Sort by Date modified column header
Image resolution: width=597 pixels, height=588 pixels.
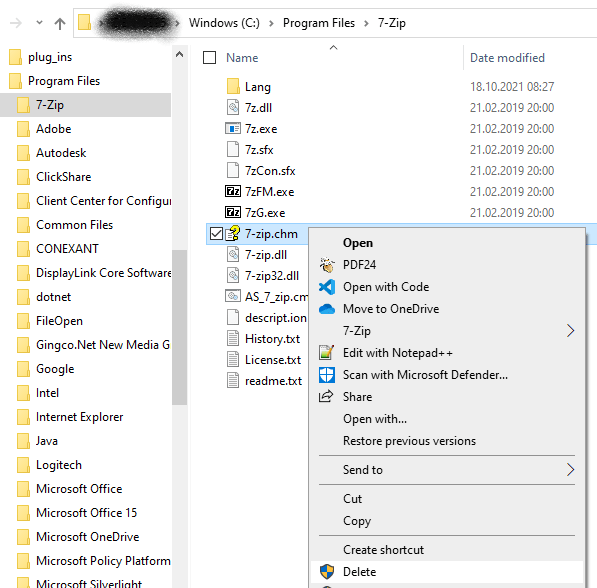pyautogui.click(x=507, y=58)
